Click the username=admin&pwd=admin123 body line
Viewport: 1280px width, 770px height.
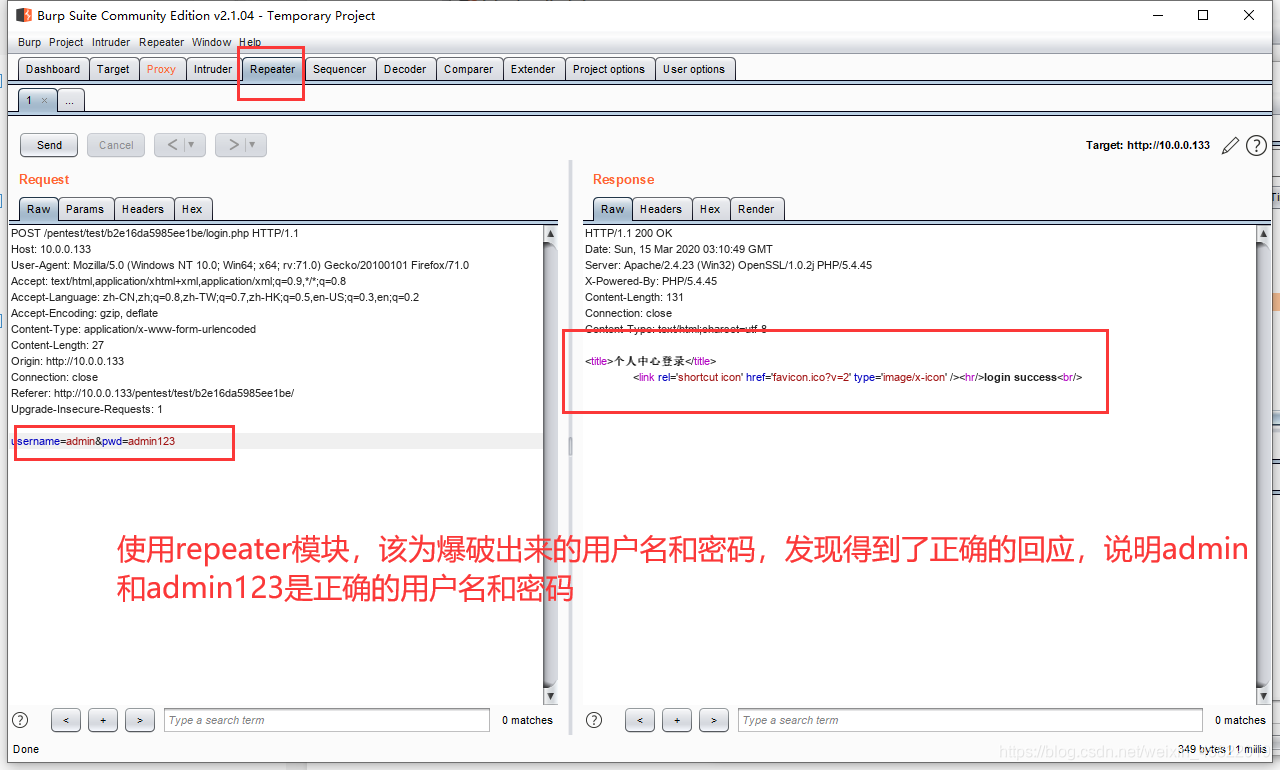tap(93, 441)
